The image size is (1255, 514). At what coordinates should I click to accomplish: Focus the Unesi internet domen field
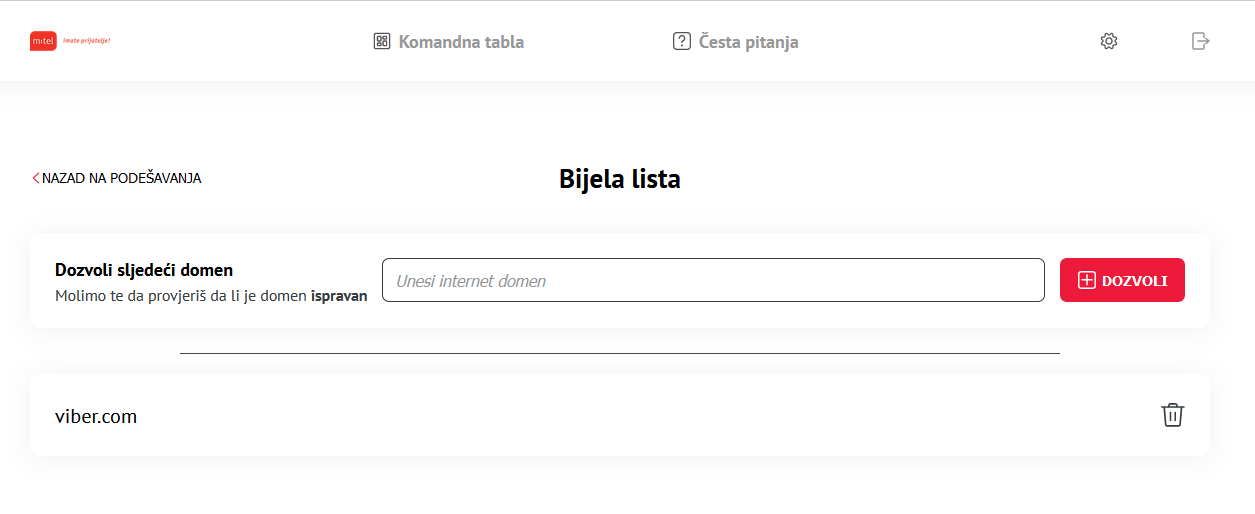tap(713, 280)
